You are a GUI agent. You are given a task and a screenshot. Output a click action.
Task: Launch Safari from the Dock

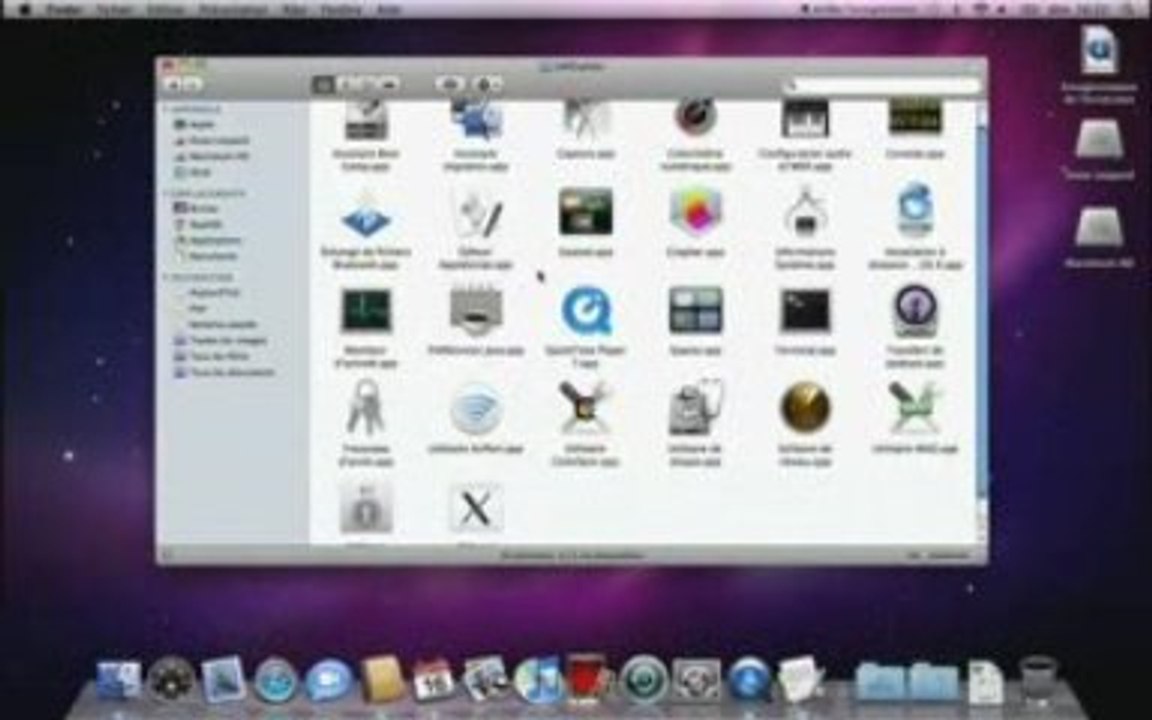tap(276, 680)
